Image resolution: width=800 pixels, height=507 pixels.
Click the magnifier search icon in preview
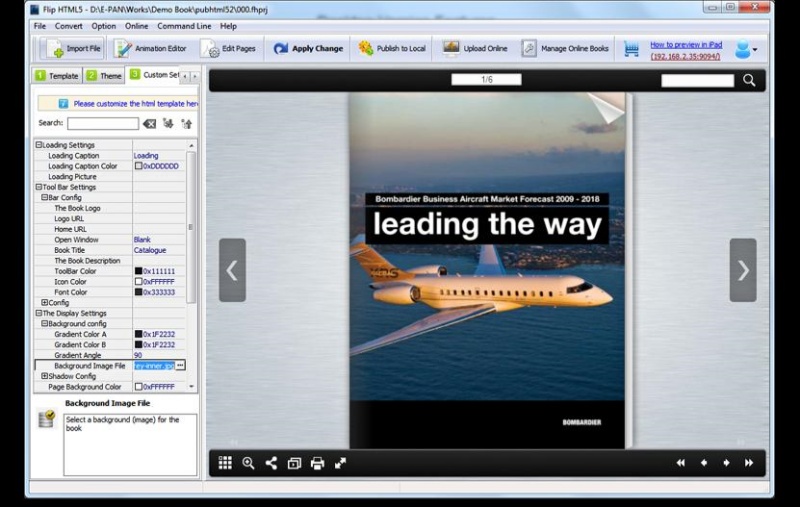coord(749,80)
